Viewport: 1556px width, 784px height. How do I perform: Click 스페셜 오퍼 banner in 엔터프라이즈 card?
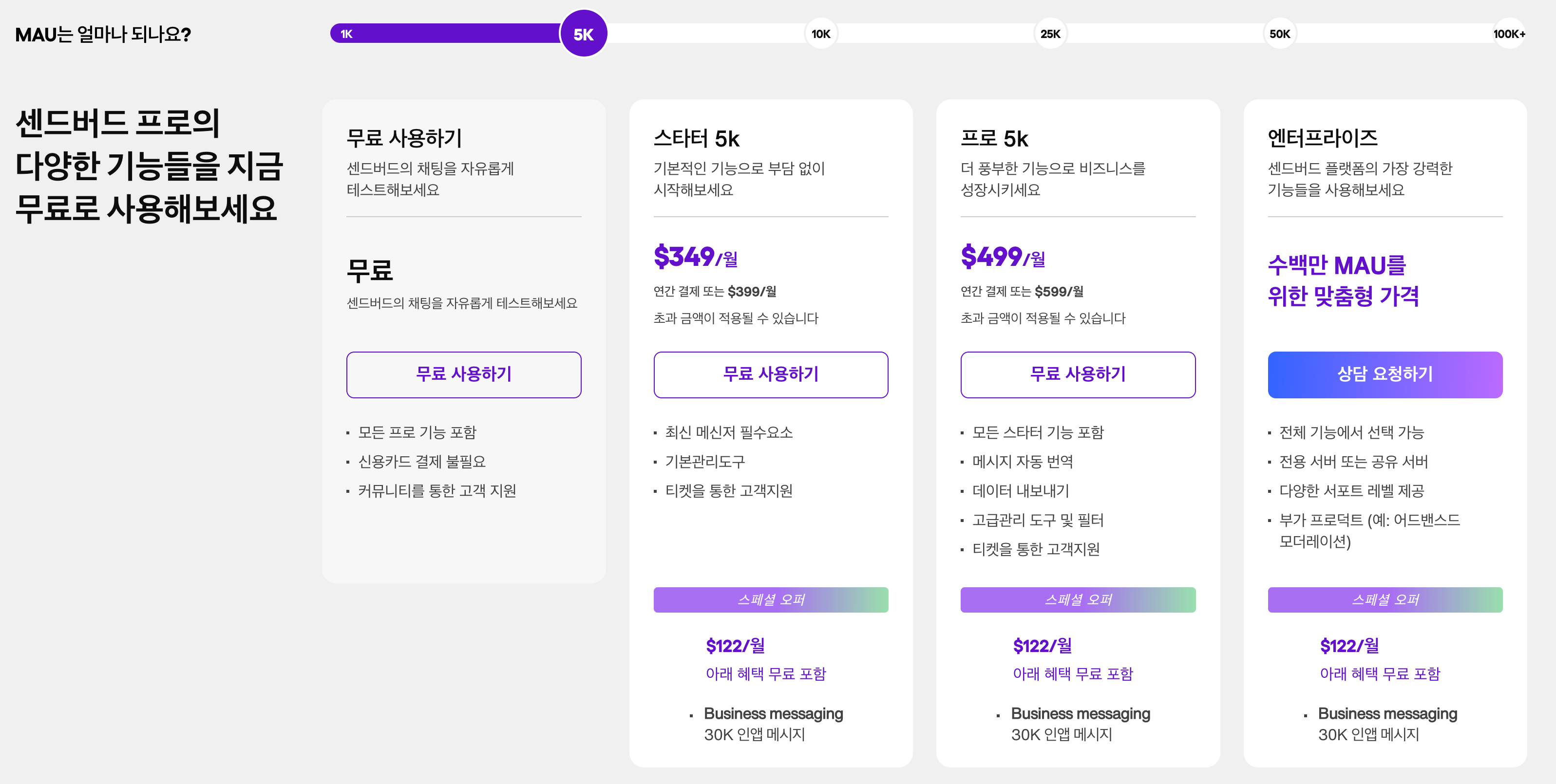click(x=1385, y=599)
